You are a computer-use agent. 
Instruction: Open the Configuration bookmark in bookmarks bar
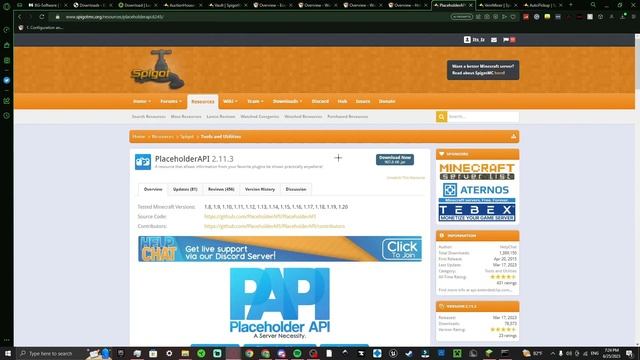tap(41, 28)
